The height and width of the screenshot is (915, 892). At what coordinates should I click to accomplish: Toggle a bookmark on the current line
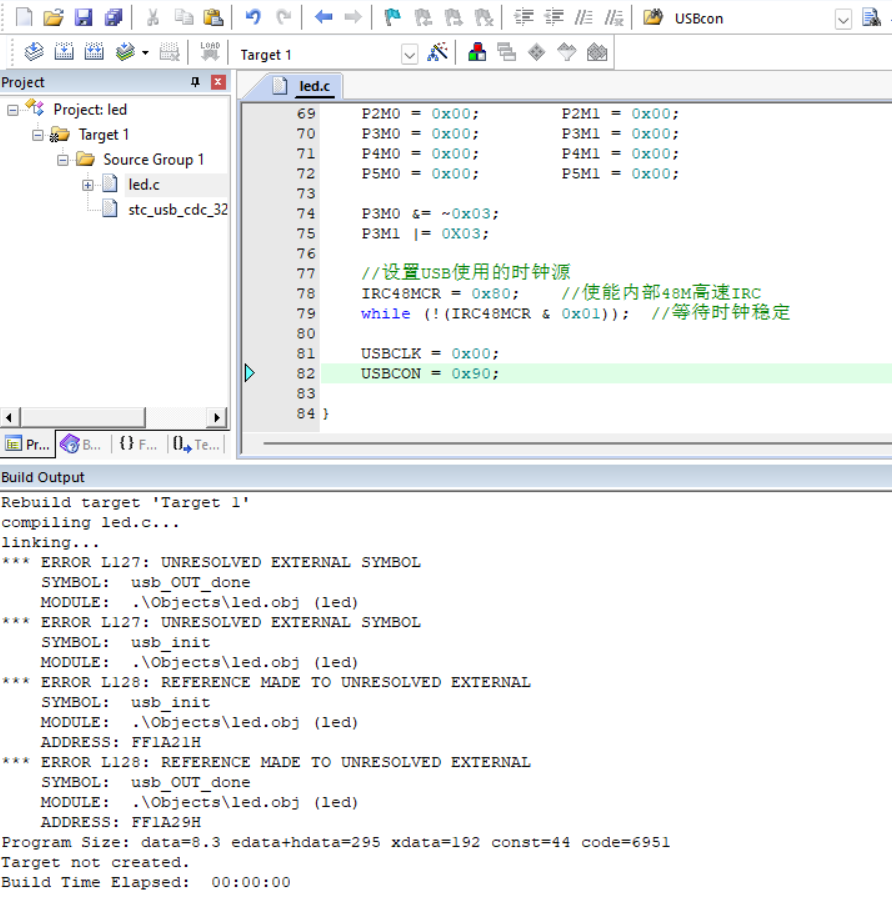tap(393, 18)
